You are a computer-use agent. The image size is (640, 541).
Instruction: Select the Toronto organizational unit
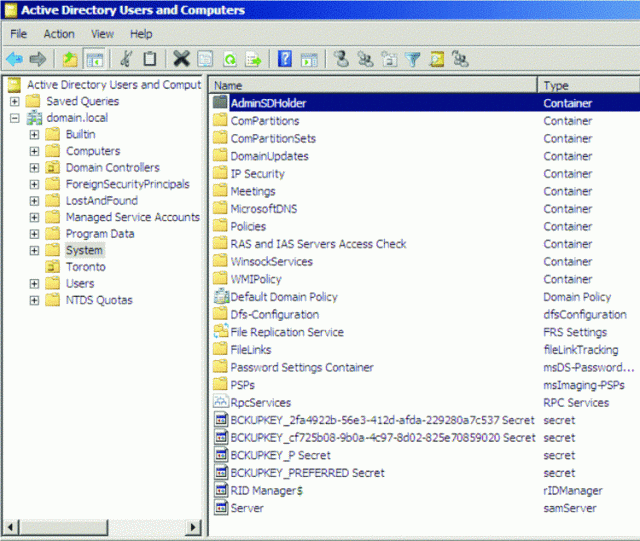(85, 267)
